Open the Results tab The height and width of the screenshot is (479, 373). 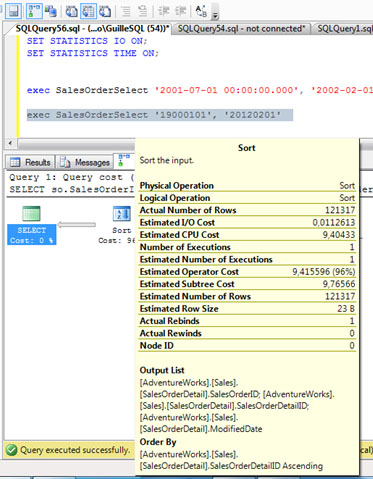point(30,162)
